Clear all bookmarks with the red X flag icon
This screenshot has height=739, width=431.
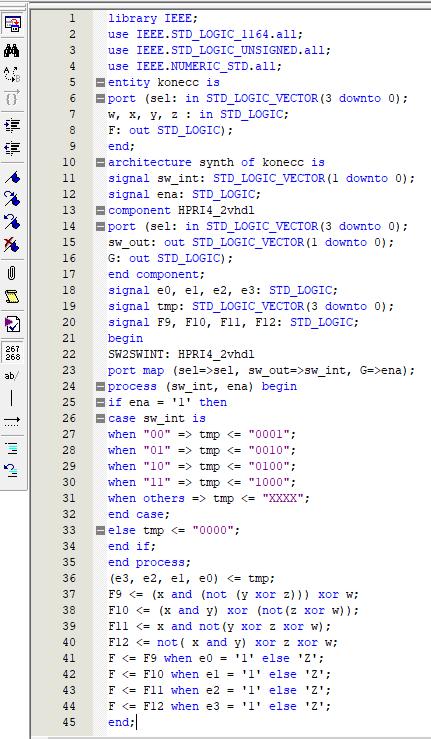(x=12, y=245)
